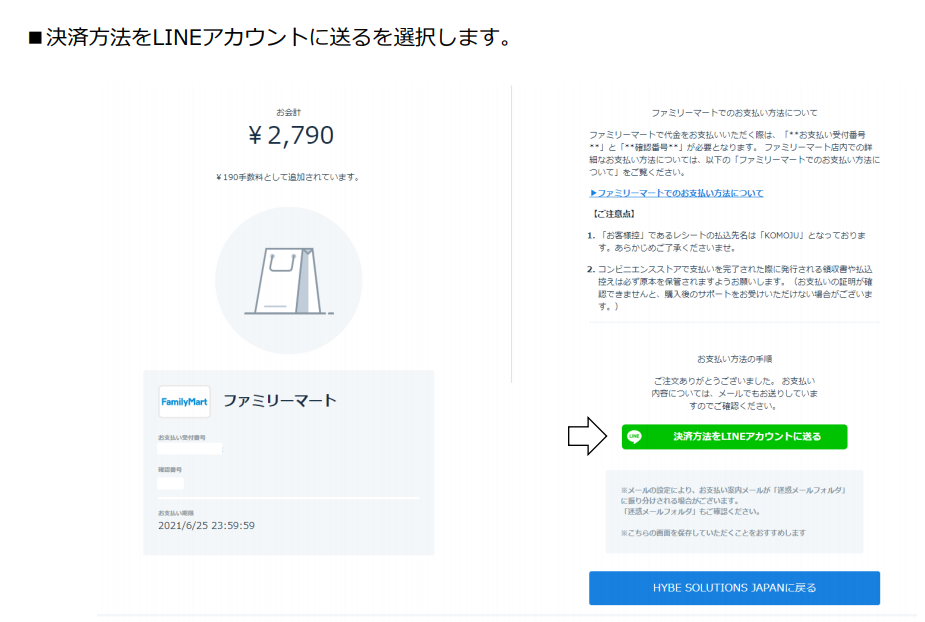Click the ご注文ありがとうございました message
This screenshot has height=622, width=925.
coord(734,394)
